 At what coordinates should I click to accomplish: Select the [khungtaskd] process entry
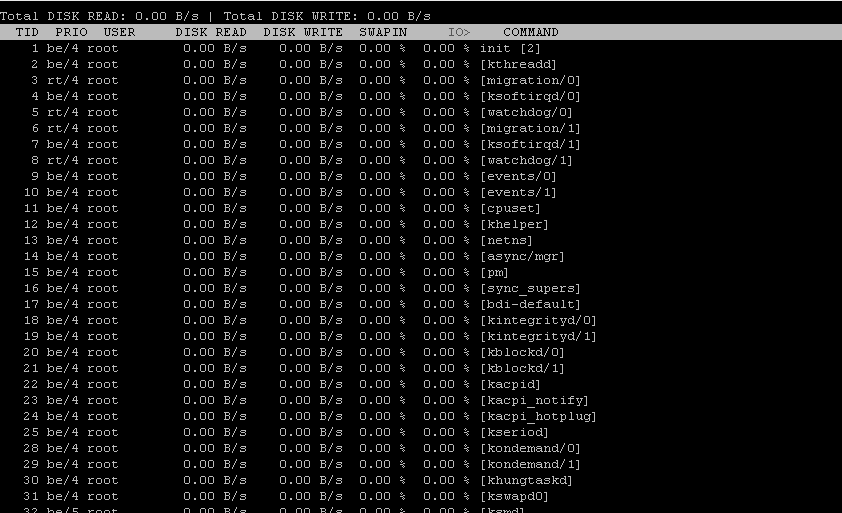pos(526,480)
